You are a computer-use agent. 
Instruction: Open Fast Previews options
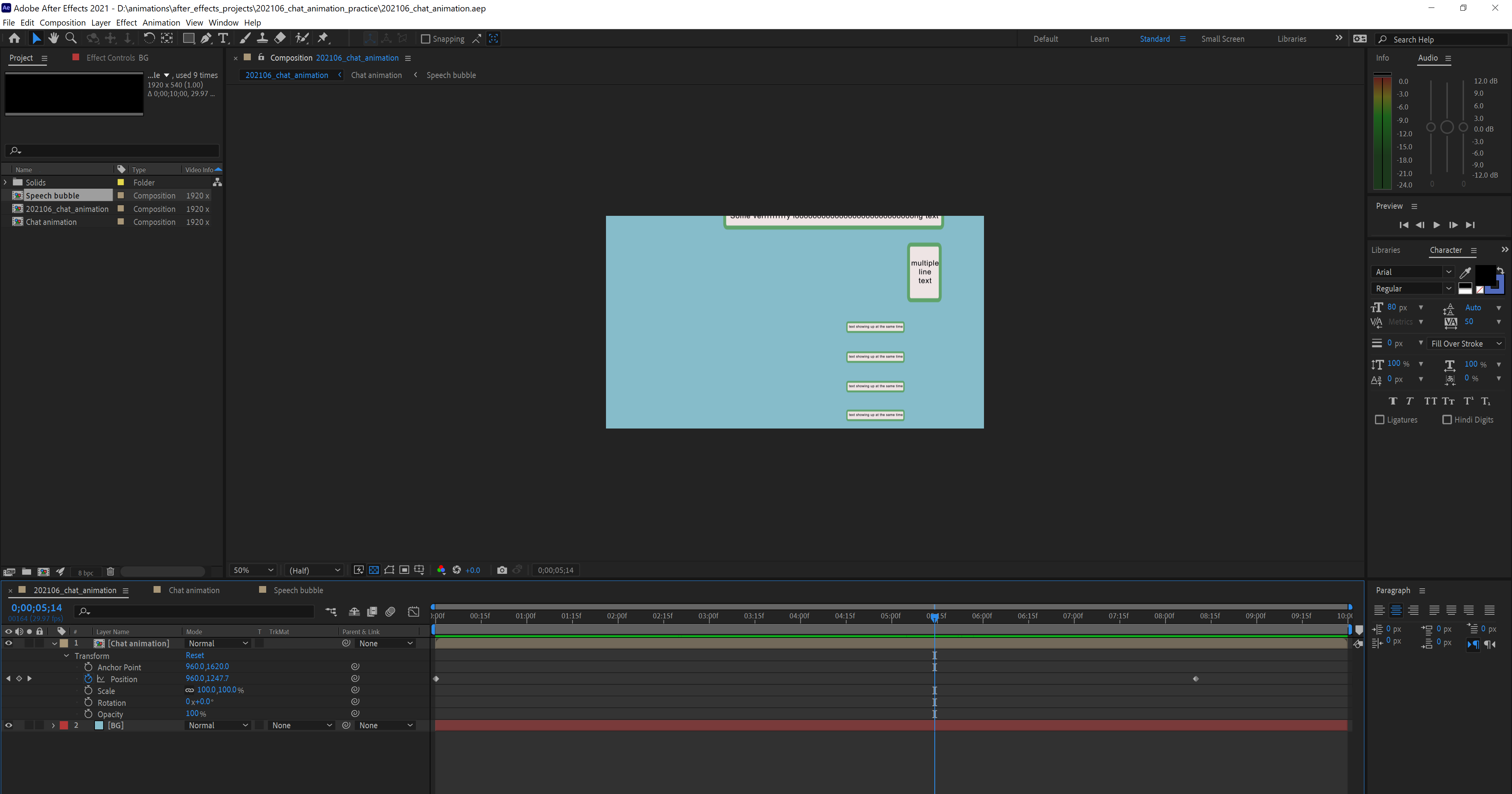(359, 570)
